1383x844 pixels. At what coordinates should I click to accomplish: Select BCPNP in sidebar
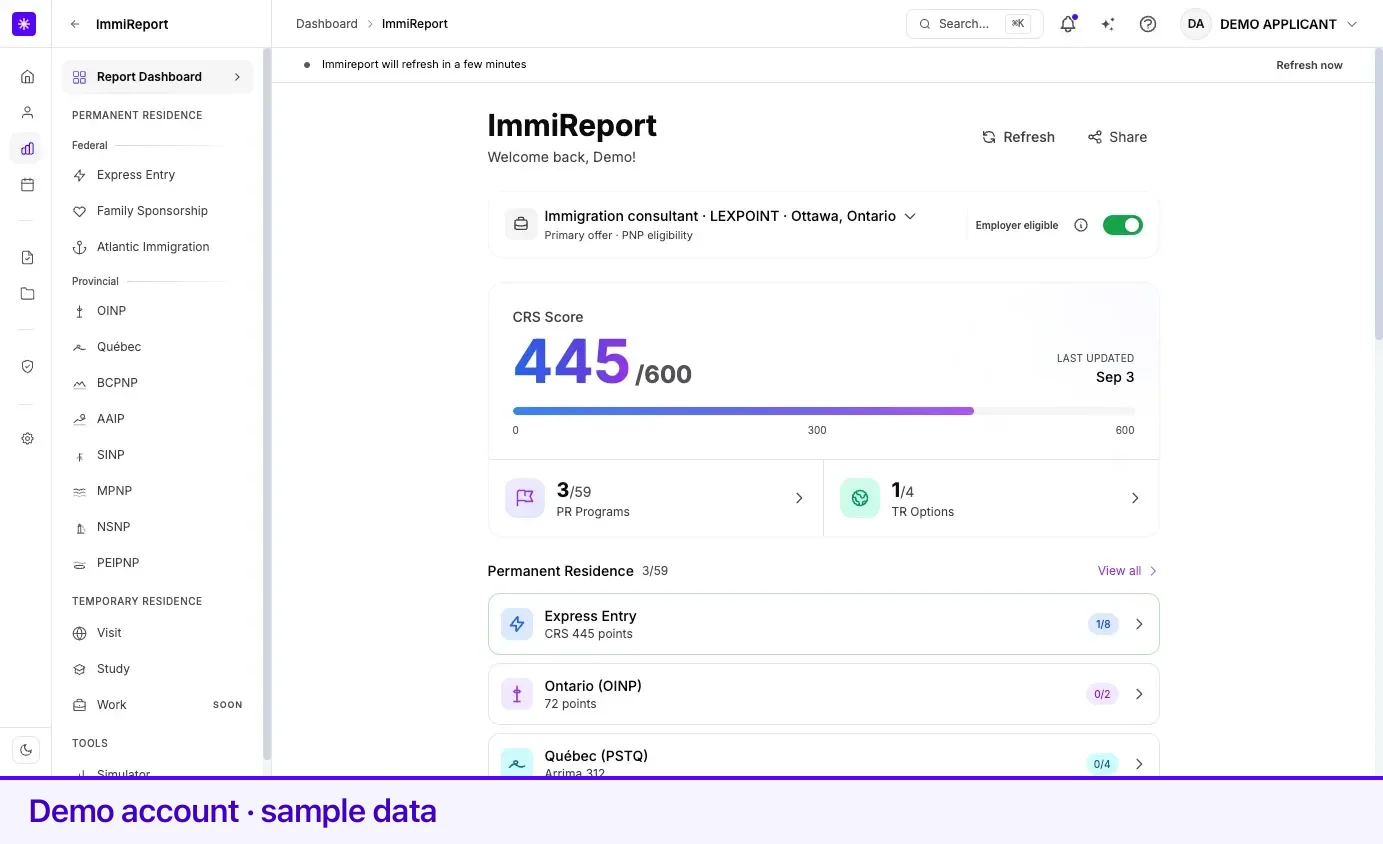158,383
